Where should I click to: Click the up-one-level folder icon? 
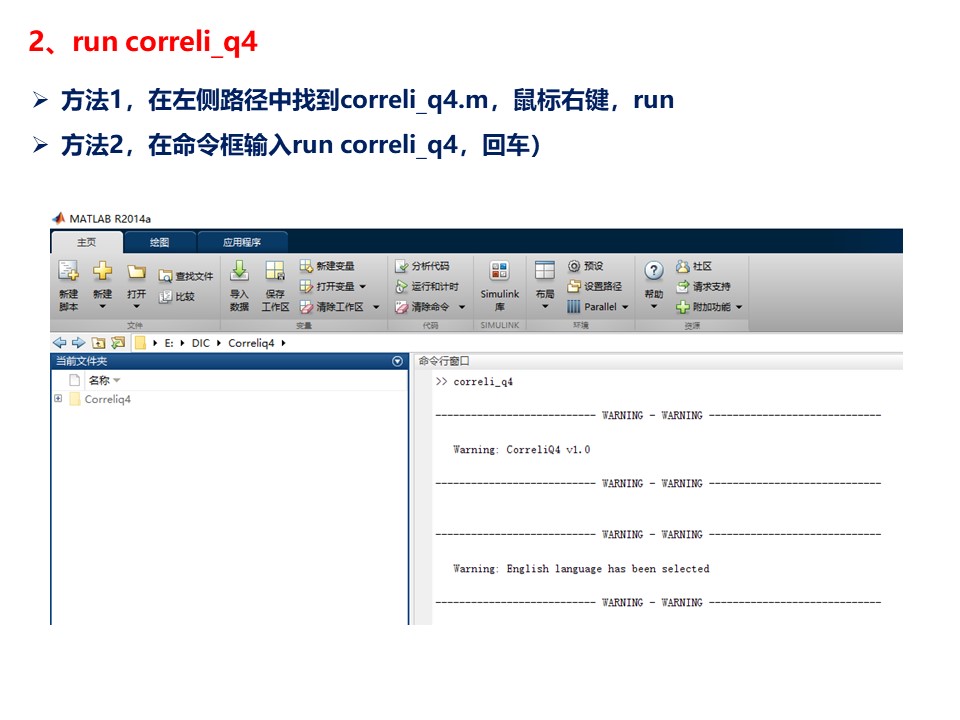[98, 343]
